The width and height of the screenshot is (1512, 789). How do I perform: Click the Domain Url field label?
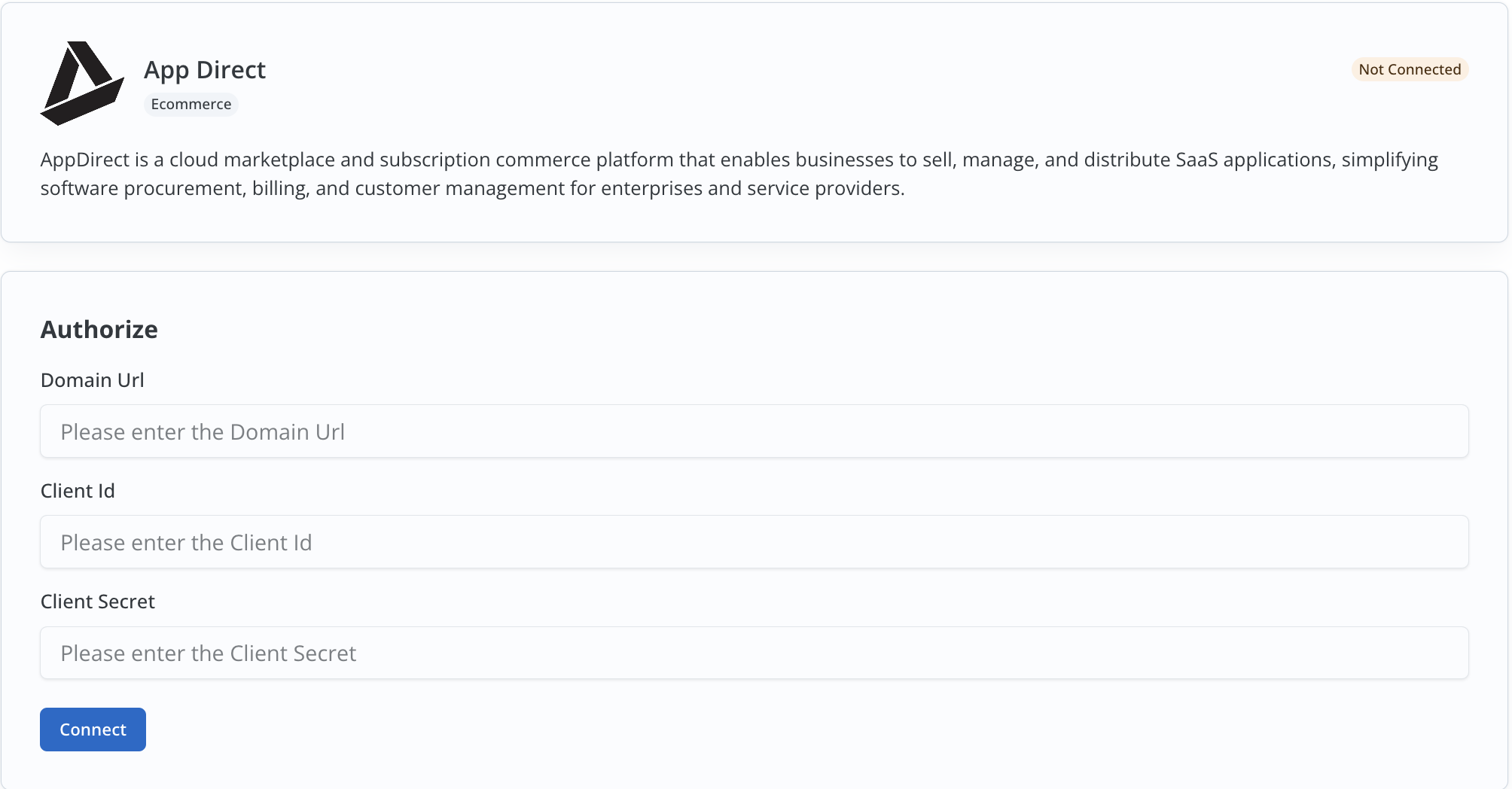tap(92, 380)
